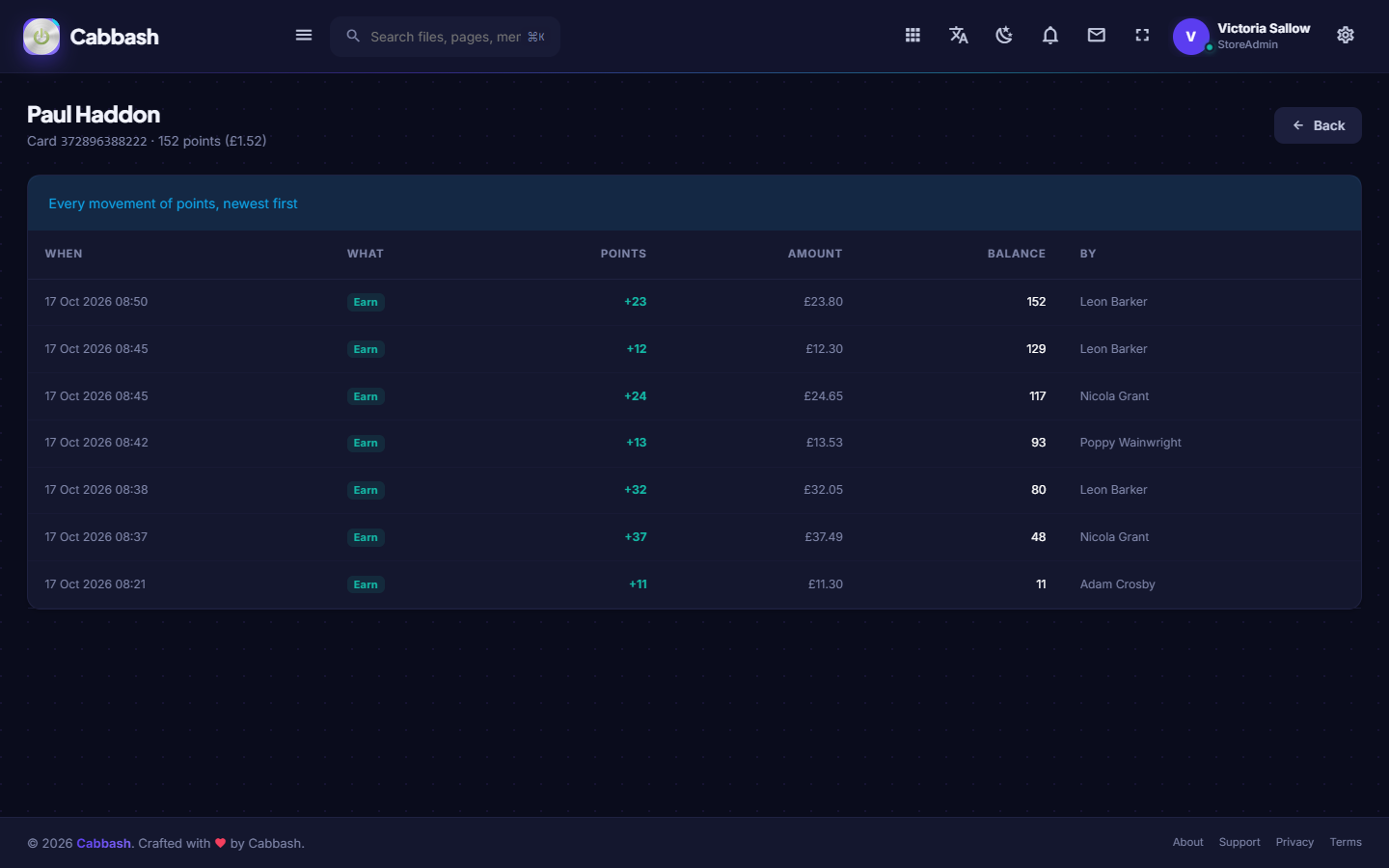This screenshot has width=1389, height=868.
Task: Click the BALANCE column header
Action: click(1017, 254)
